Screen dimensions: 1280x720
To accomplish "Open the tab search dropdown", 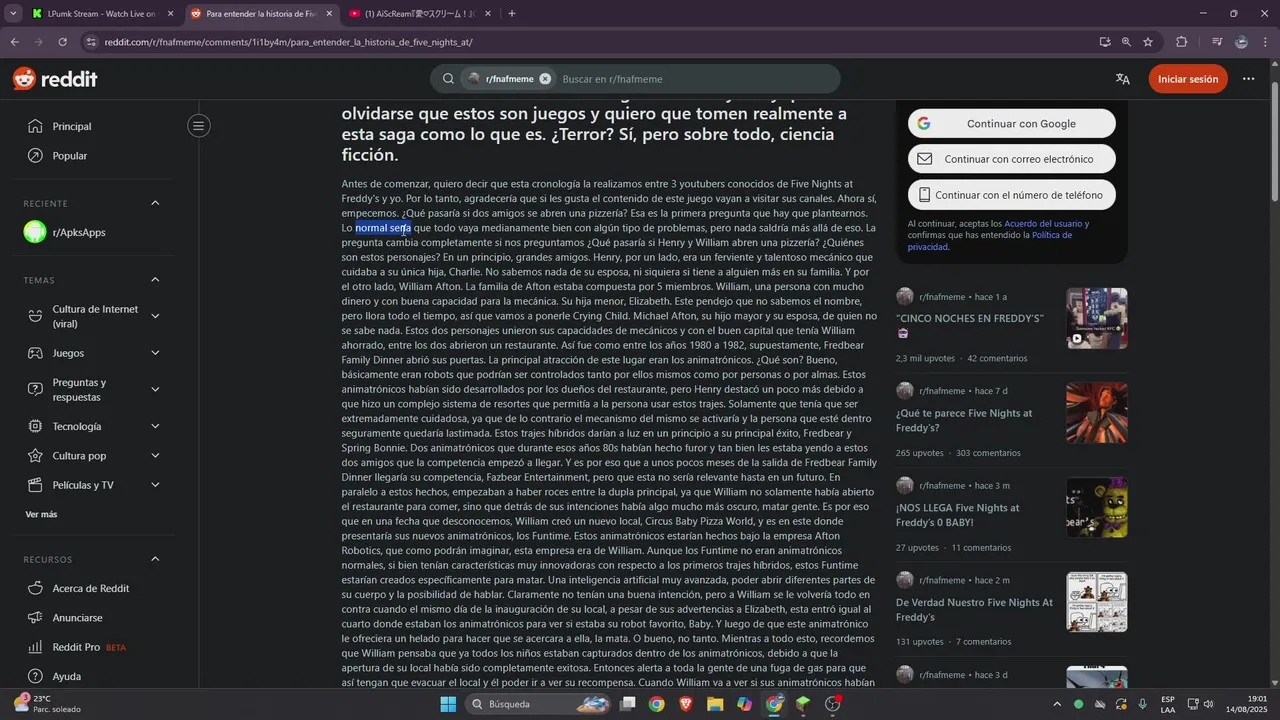I will pos(12,14).
